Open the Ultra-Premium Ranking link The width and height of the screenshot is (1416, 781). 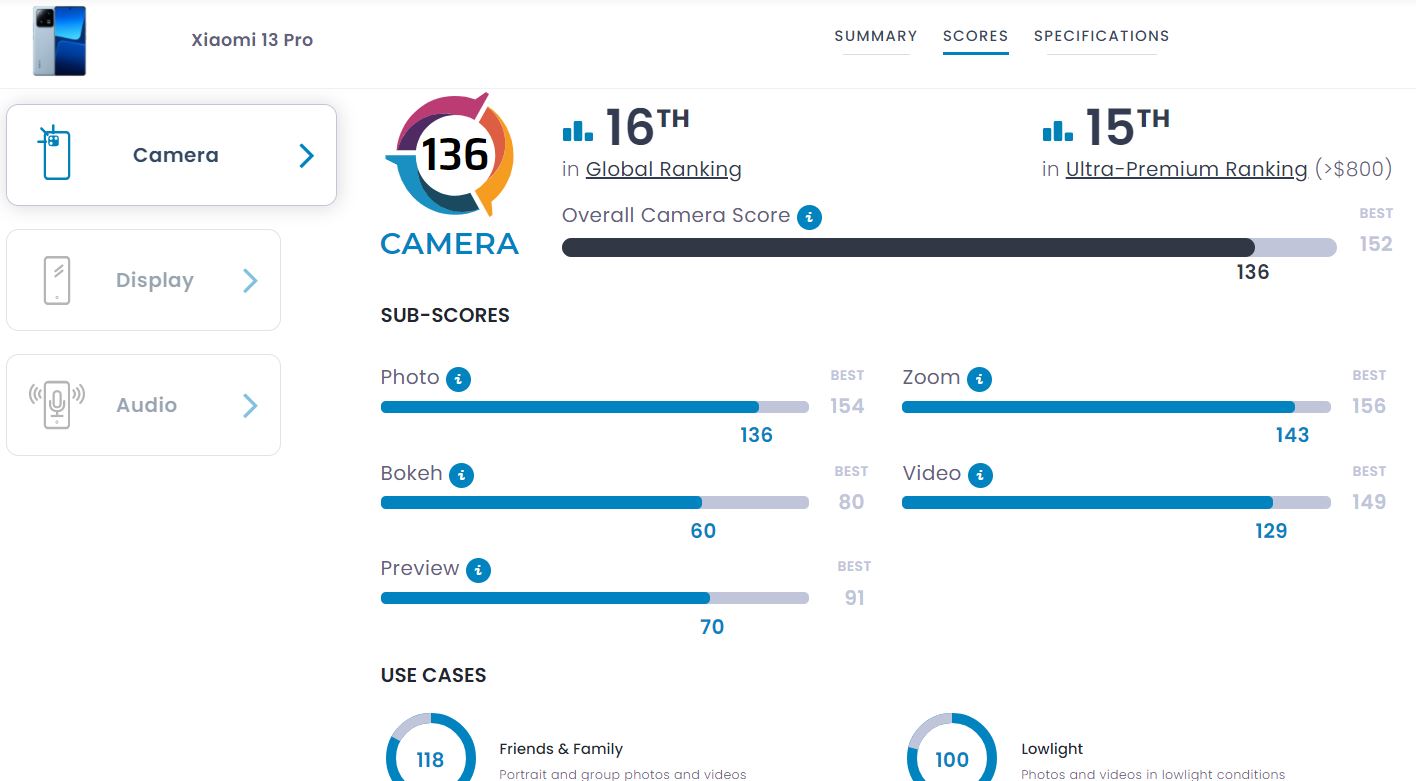coord(1186,169)
